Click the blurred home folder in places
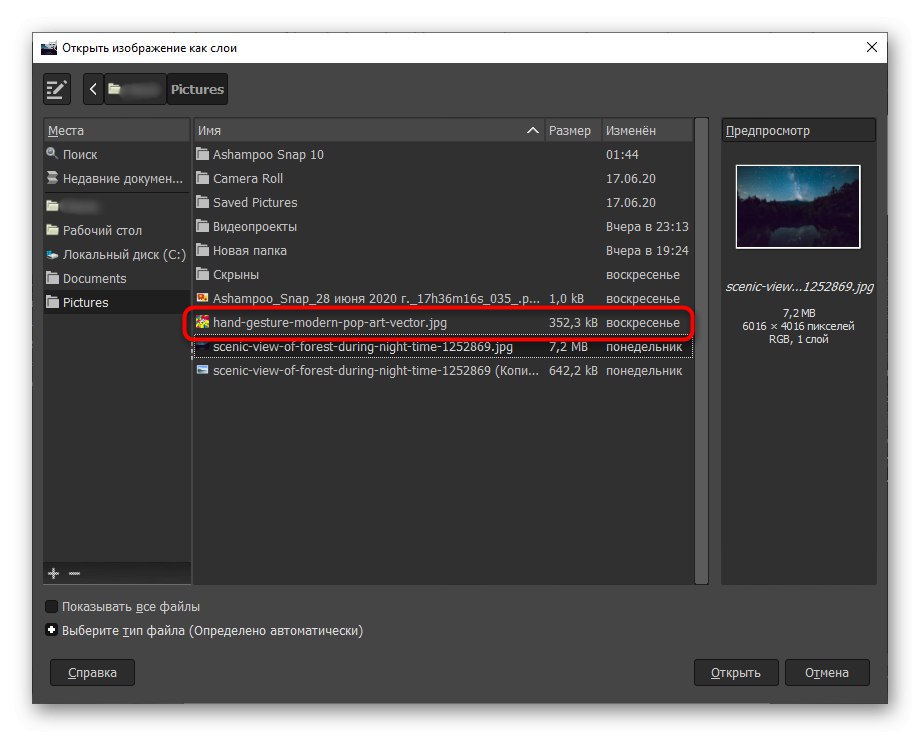This screenshot has height=736, width=920. point(117,206)
